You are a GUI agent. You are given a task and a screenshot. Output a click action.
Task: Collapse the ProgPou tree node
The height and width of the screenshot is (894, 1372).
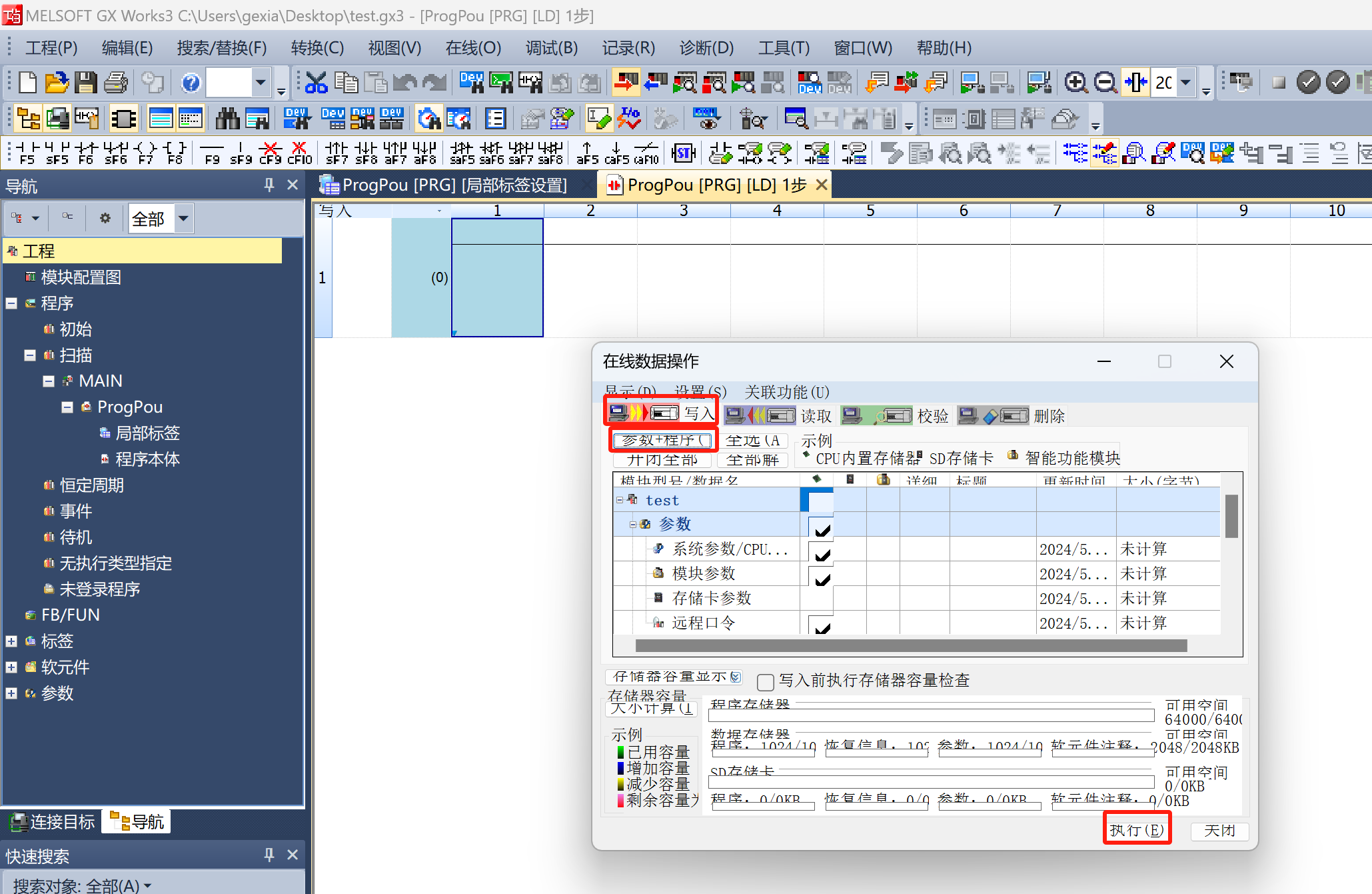pyautogui.click(x=67, y=407)
